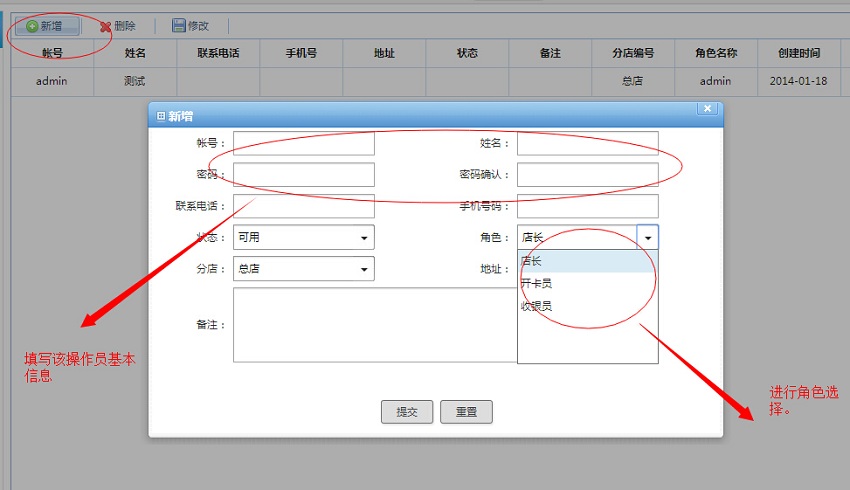This screenshot has width=850, height=490.
Task: Click the 修改 save-disk edit icon
Action: (179, 26)
